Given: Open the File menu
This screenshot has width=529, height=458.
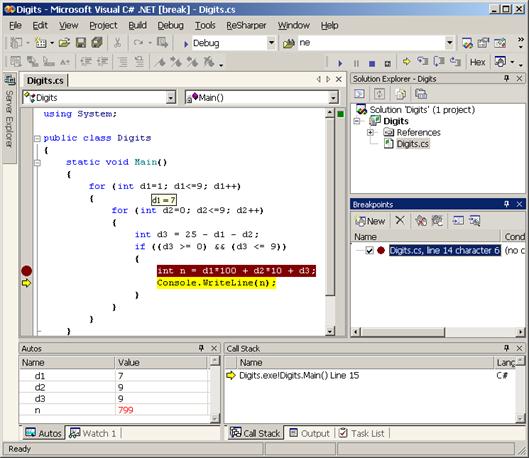Looking at the screenshot, I should pos(15,25).
